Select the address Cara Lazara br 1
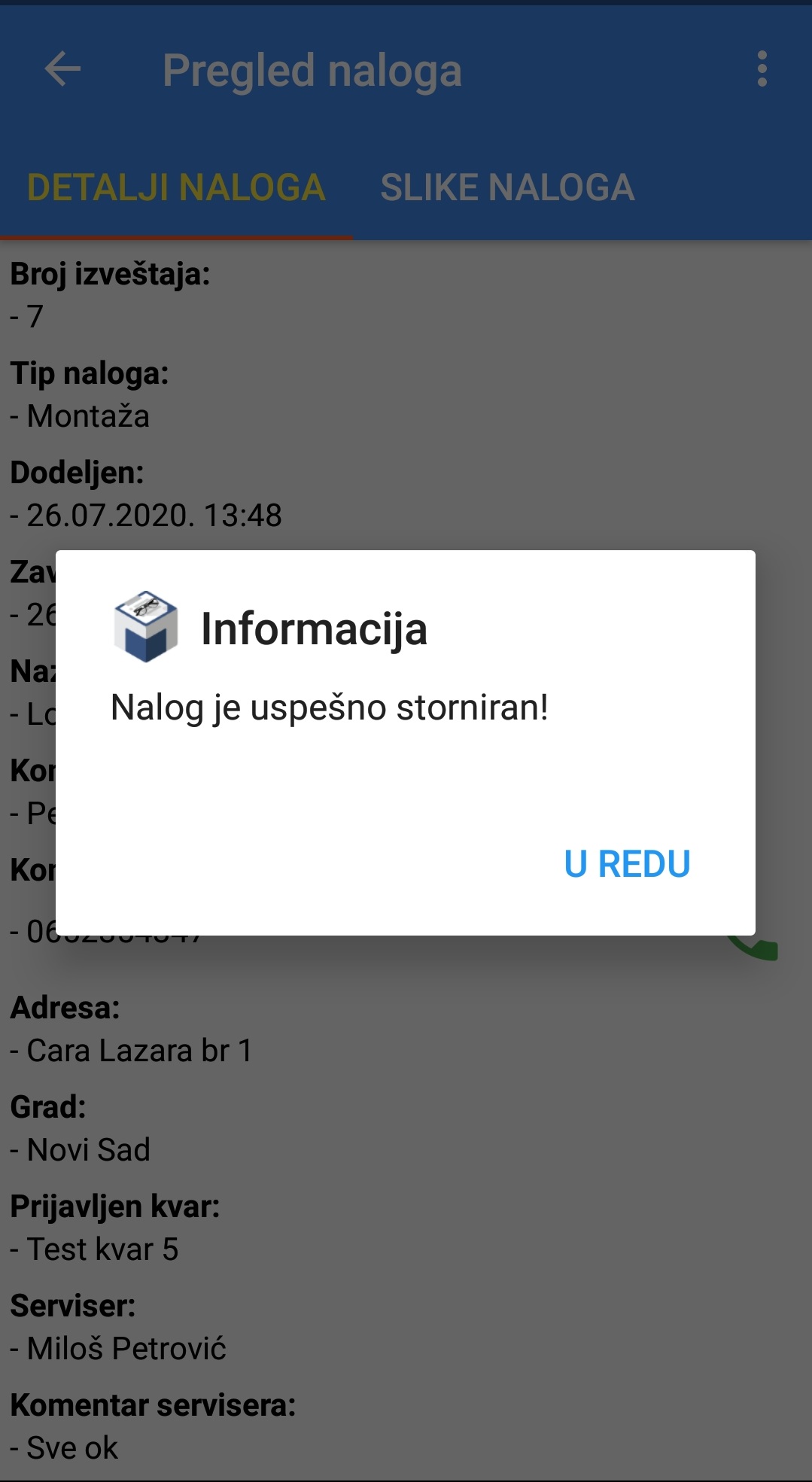The width and height of the screenshot is (812, 1482). pos(139,1051)
